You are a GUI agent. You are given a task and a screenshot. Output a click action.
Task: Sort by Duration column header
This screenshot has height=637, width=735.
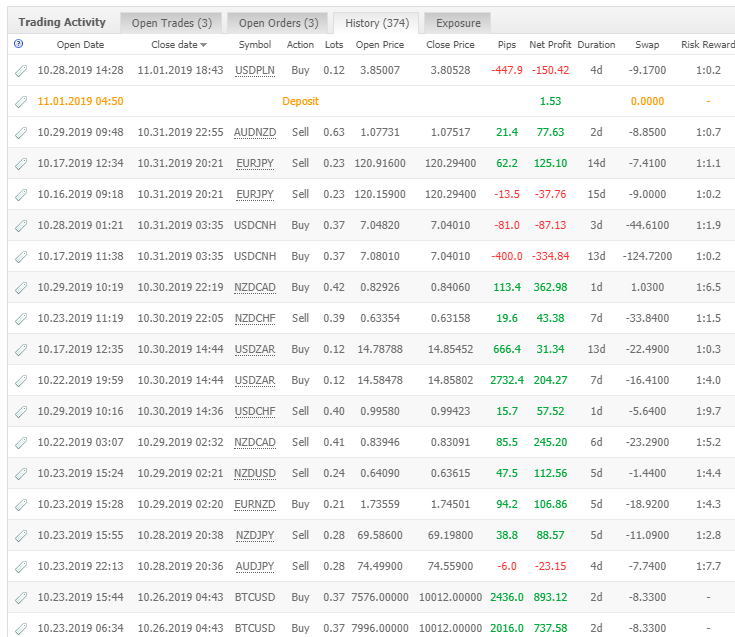click(x=596, y=45)
